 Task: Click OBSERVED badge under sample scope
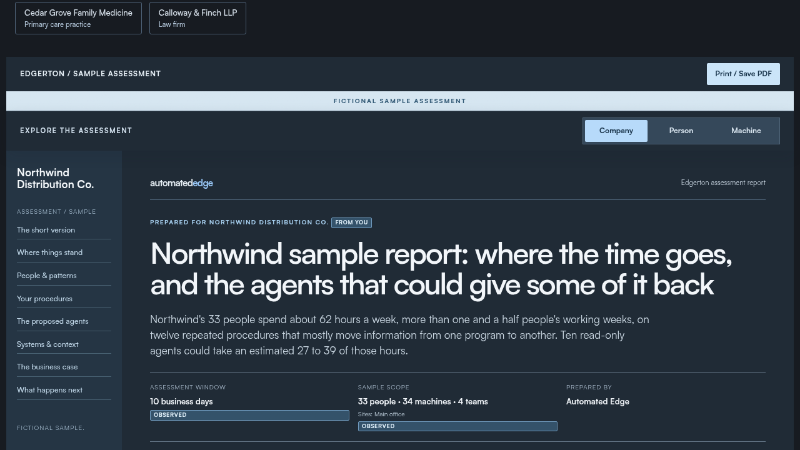pos(458,426)
